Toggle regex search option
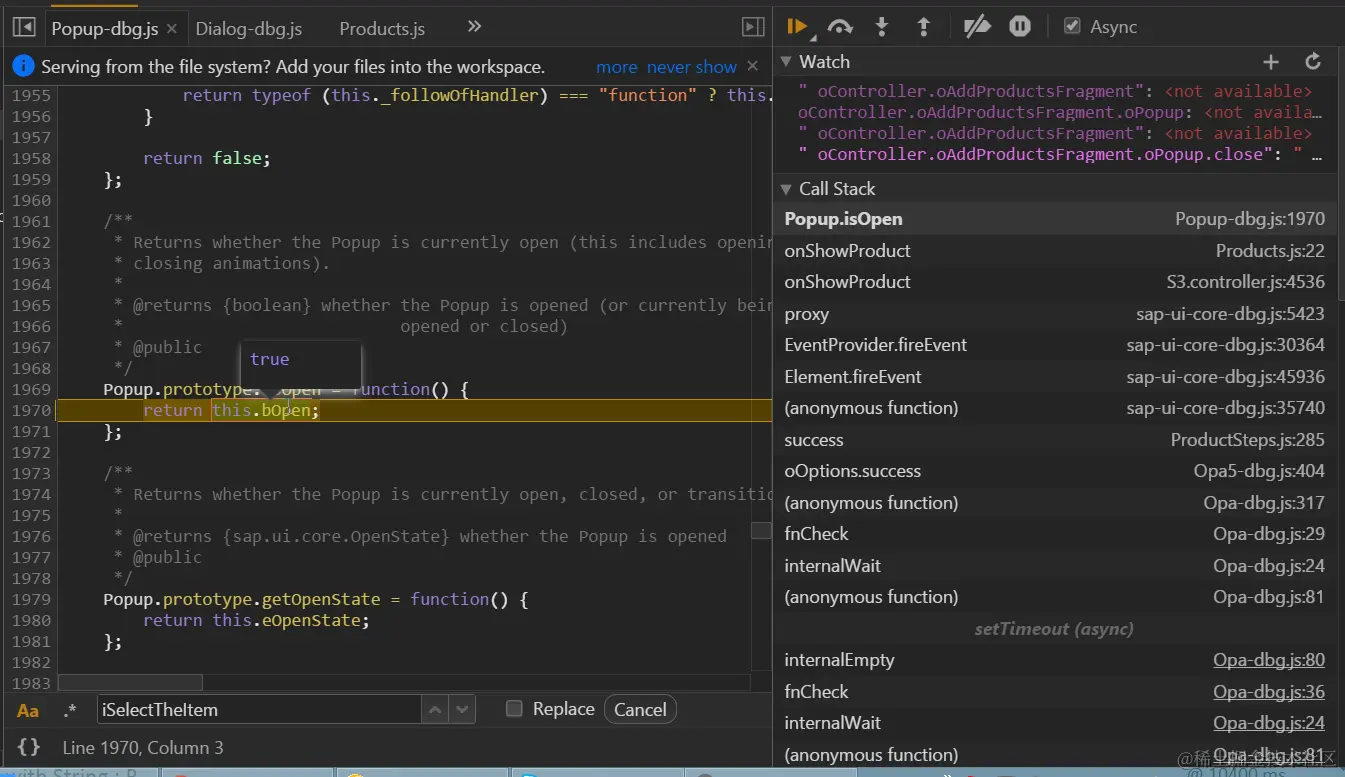Image resolution: width=1345 pixels, height=777 pixels. point(69,711)
